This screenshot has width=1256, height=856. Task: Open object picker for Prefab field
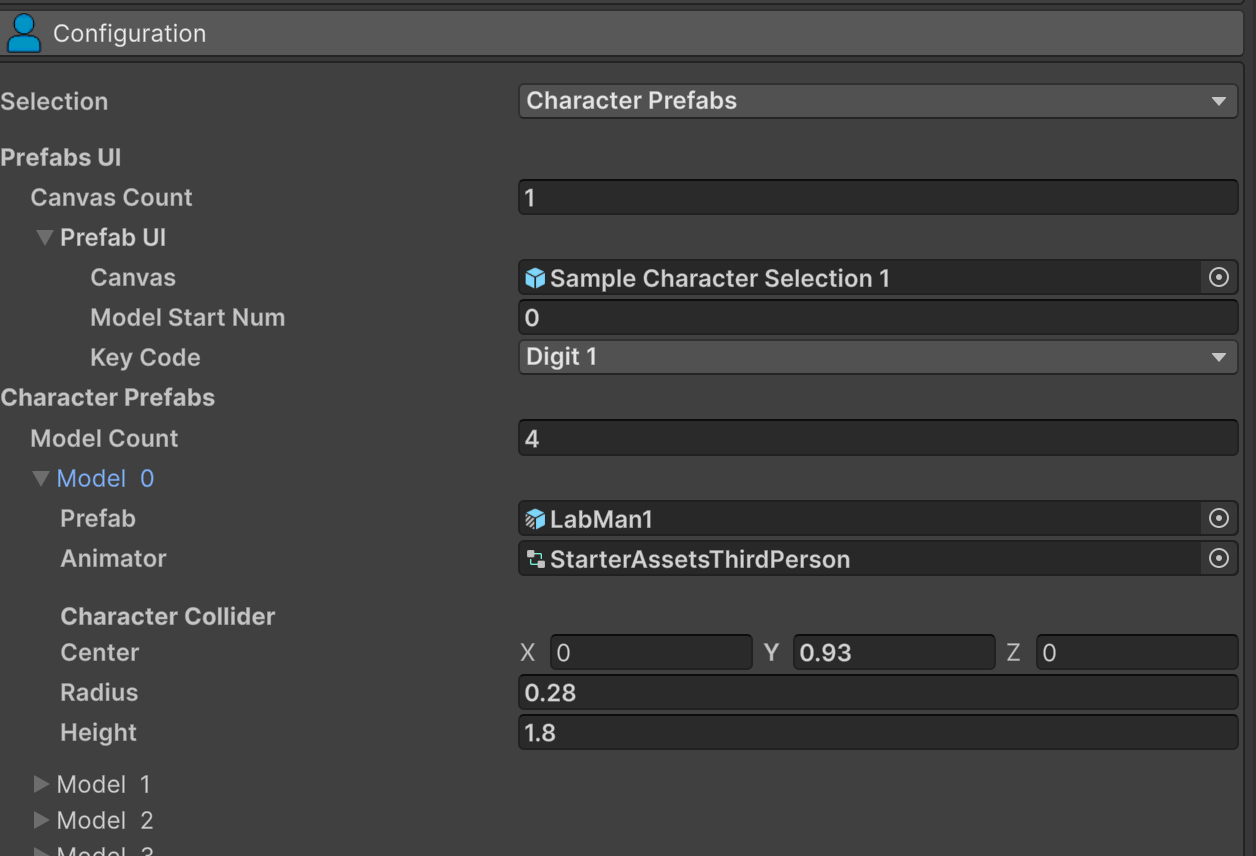click(1218, 518)
